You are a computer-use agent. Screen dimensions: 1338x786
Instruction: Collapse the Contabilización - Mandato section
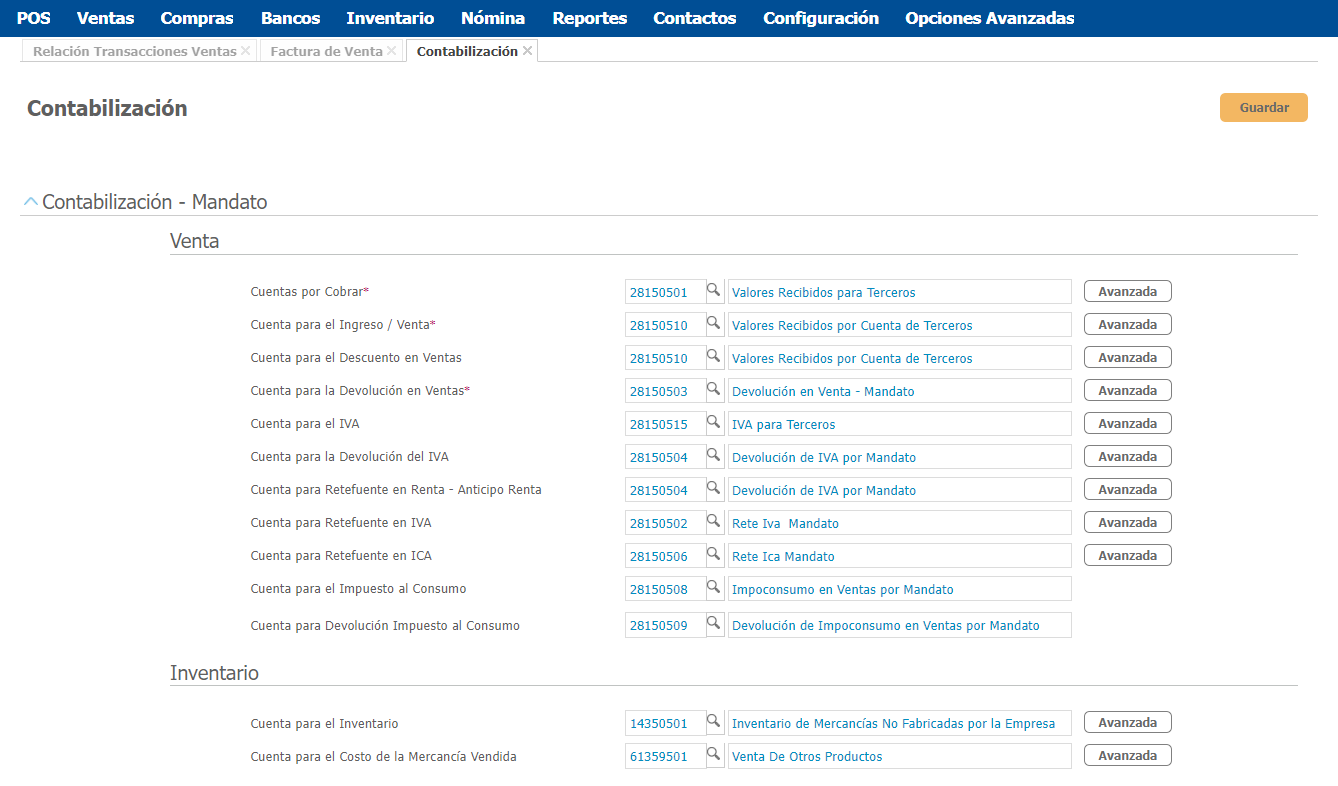[x=30, y=202]
